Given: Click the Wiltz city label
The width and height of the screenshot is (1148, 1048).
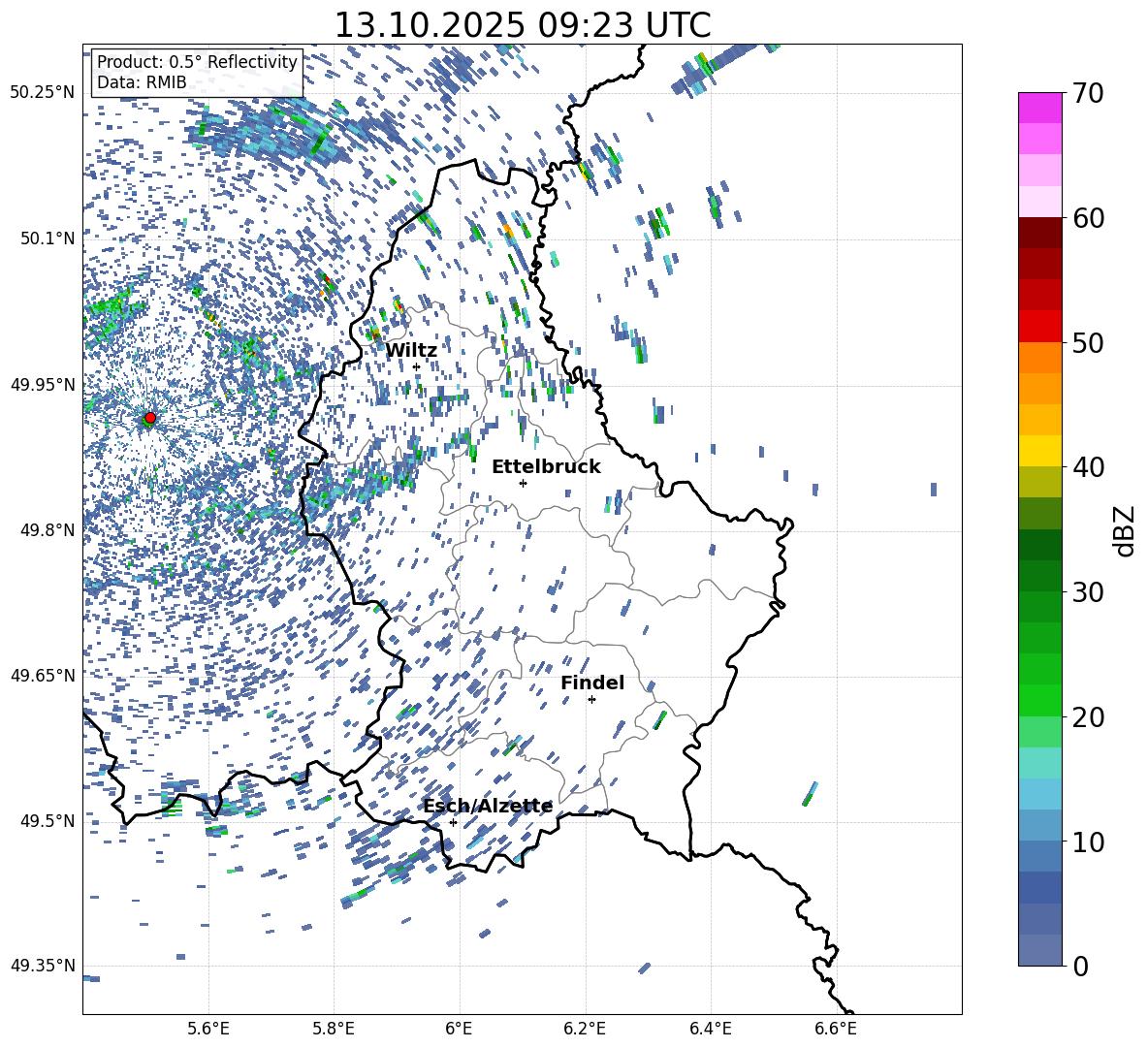Looking at the screenshot, I should pos(411,351).
